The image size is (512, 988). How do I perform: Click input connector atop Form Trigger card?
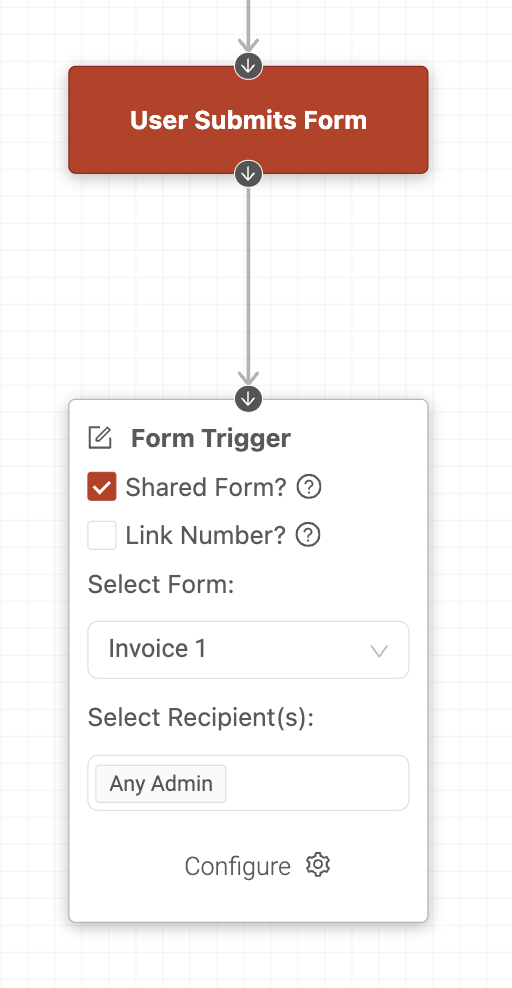click(x=249, y=399)
